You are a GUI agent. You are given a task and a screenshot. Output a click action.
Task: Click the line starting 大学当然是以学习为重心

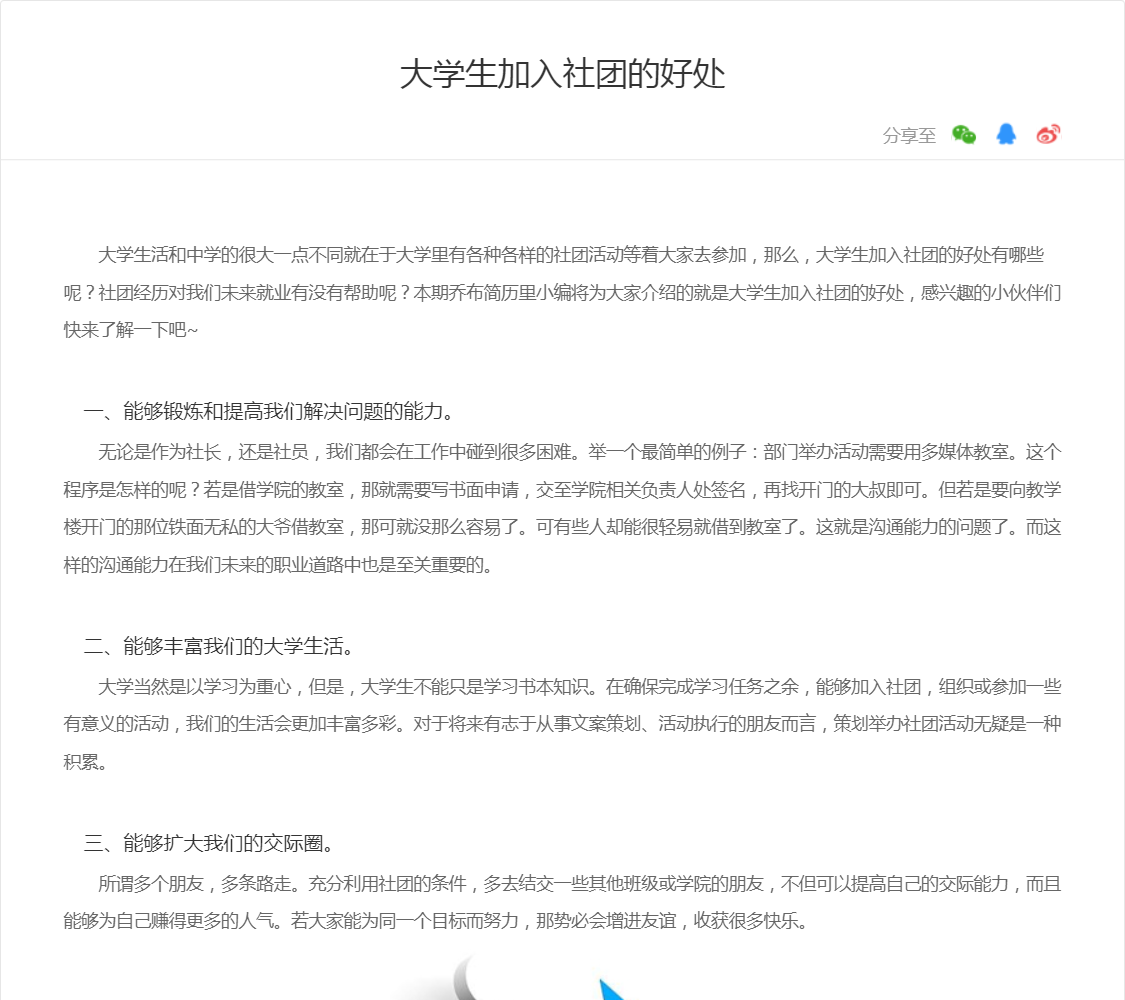pyautogui.click(x=579, y=687)
